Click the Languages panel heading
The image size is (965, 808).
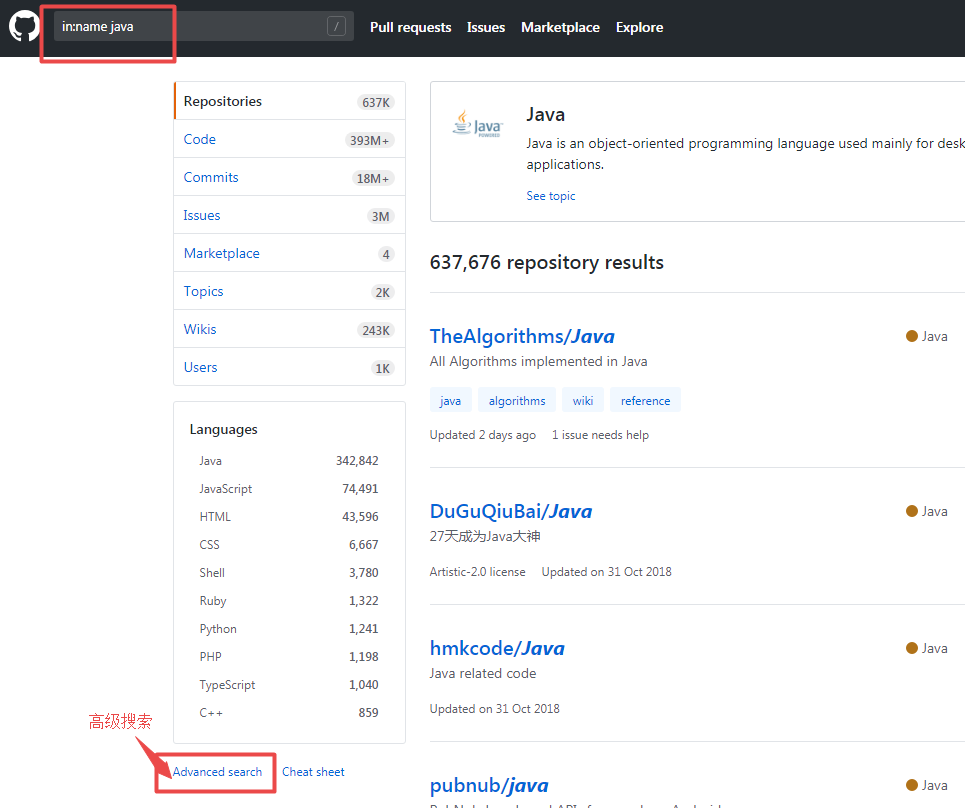click(x=223, y=430)
